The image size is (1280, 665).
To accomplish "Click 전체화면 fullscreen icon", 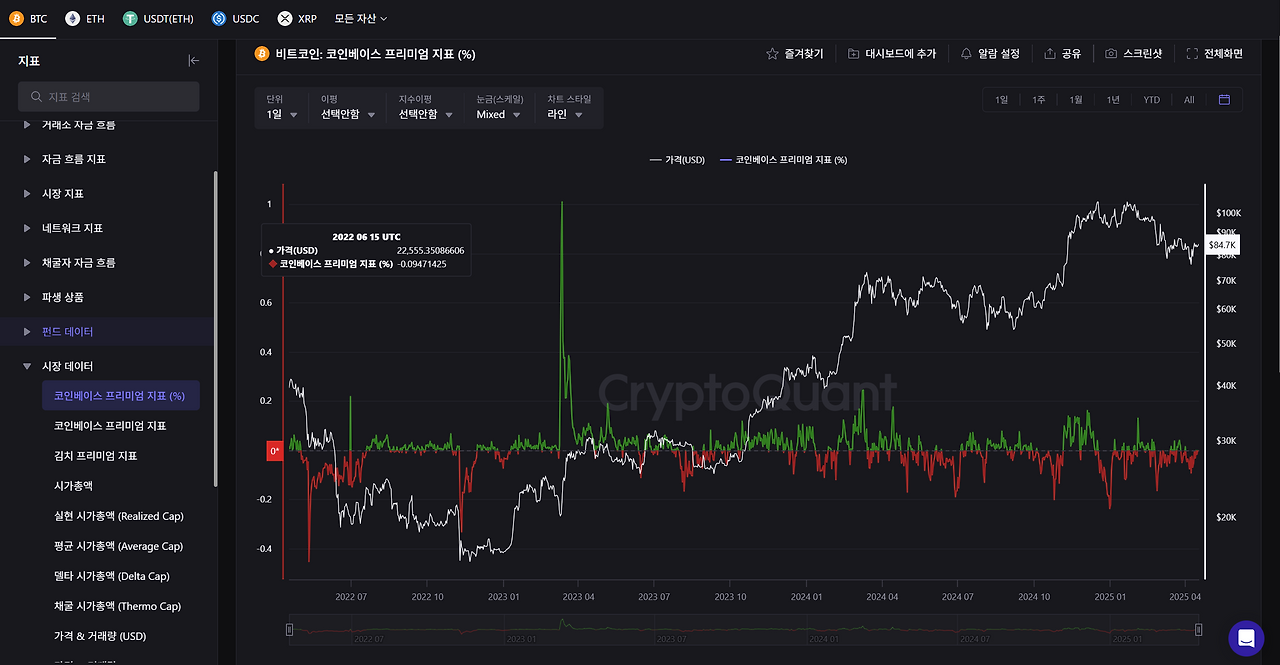I will [x=1192, y=54].
